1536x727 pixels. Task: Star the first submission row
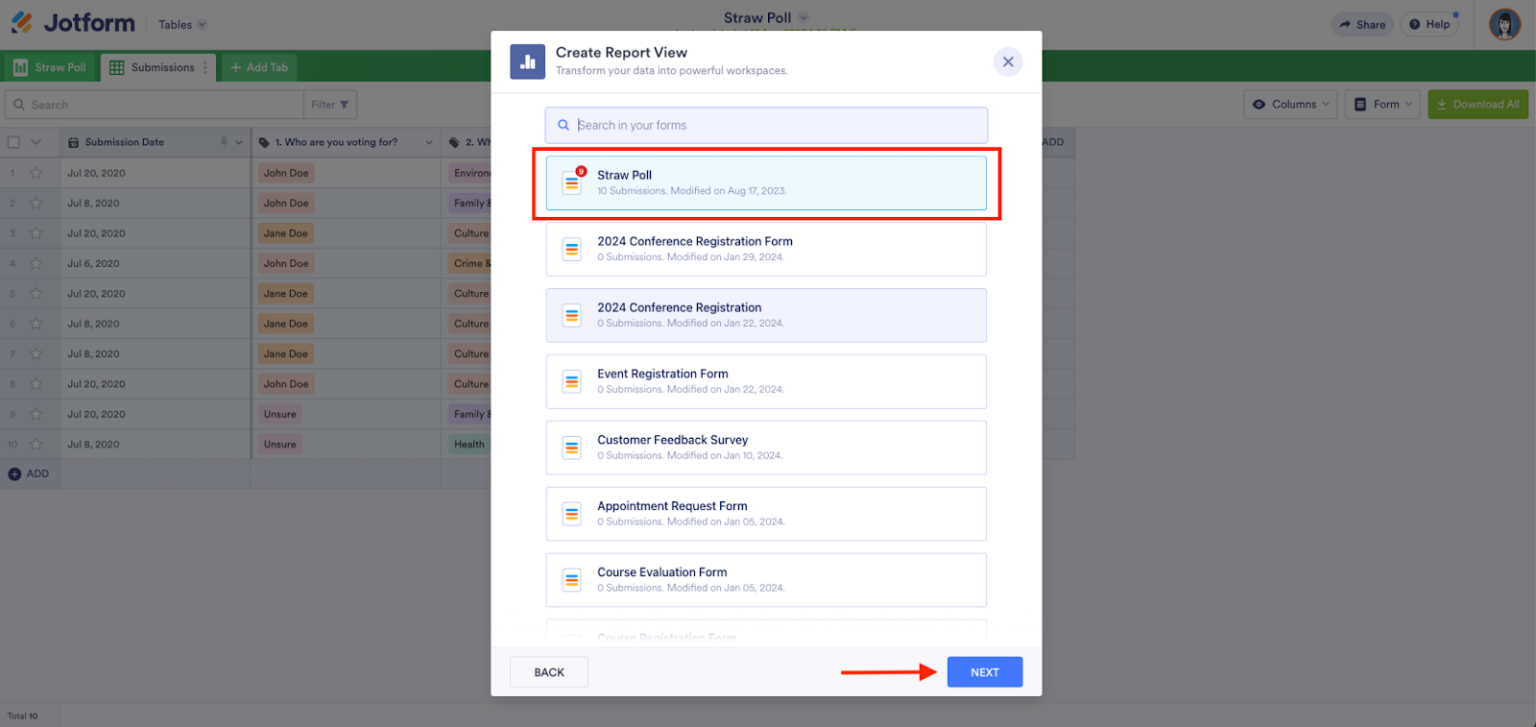[35, 172]
